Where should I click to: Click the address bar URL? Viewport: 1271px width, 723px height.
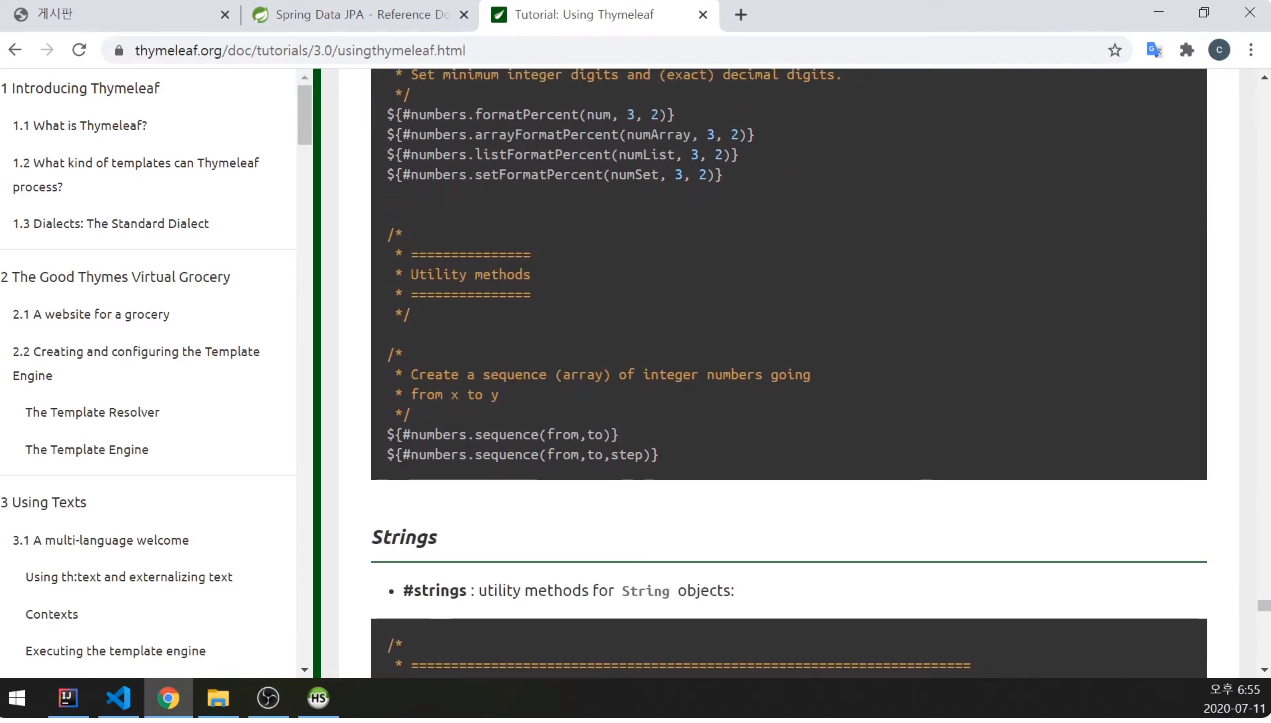pos(300,50)
